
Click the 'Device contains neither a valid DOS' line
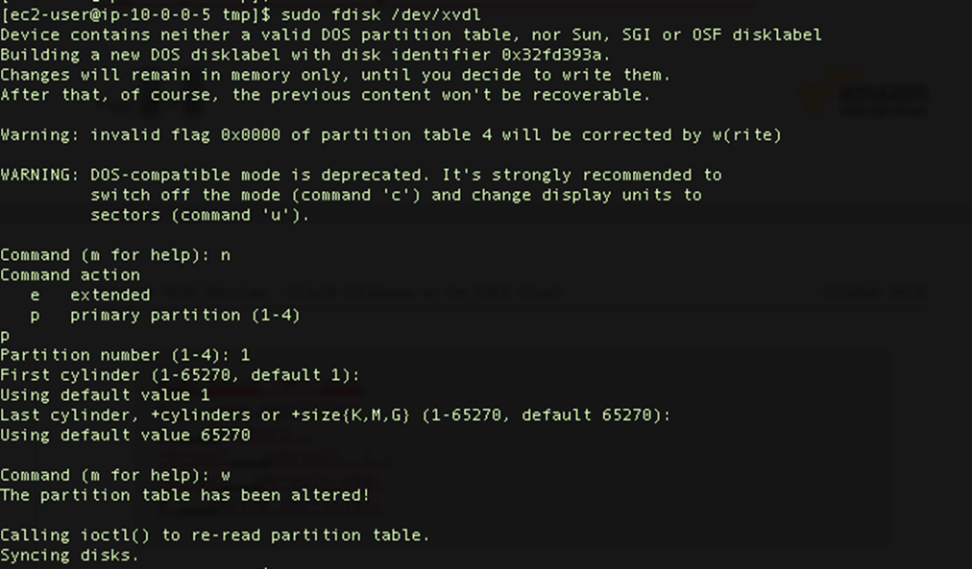[411, 35]
